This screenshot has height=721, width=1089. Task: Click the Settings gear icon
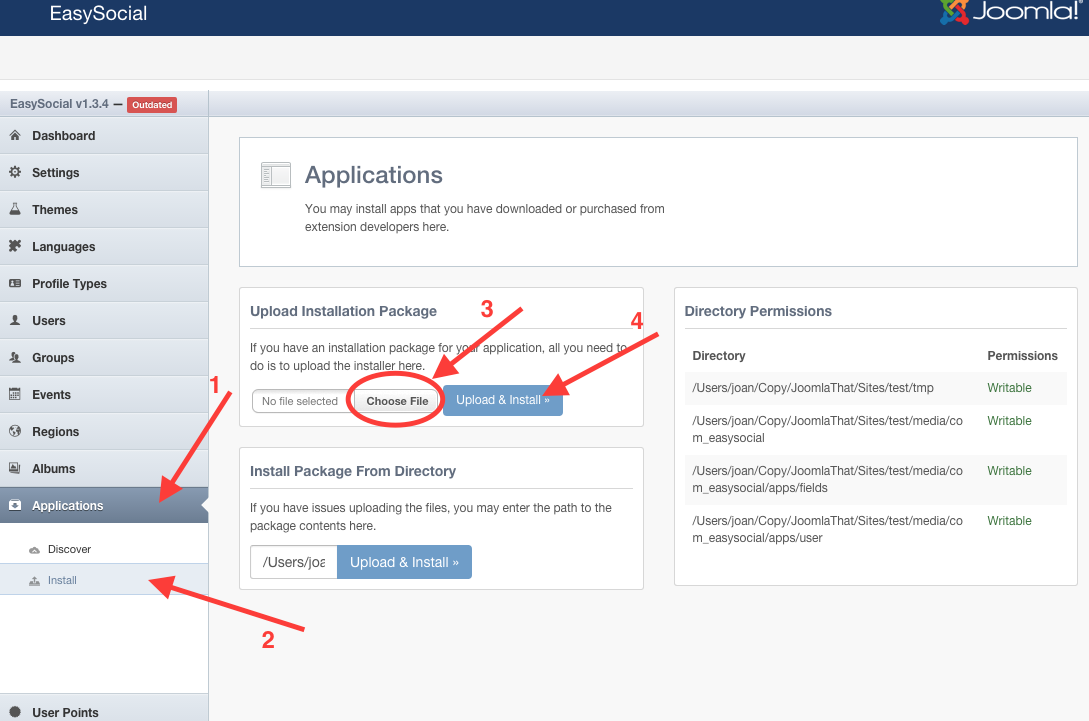pos(15,172)
